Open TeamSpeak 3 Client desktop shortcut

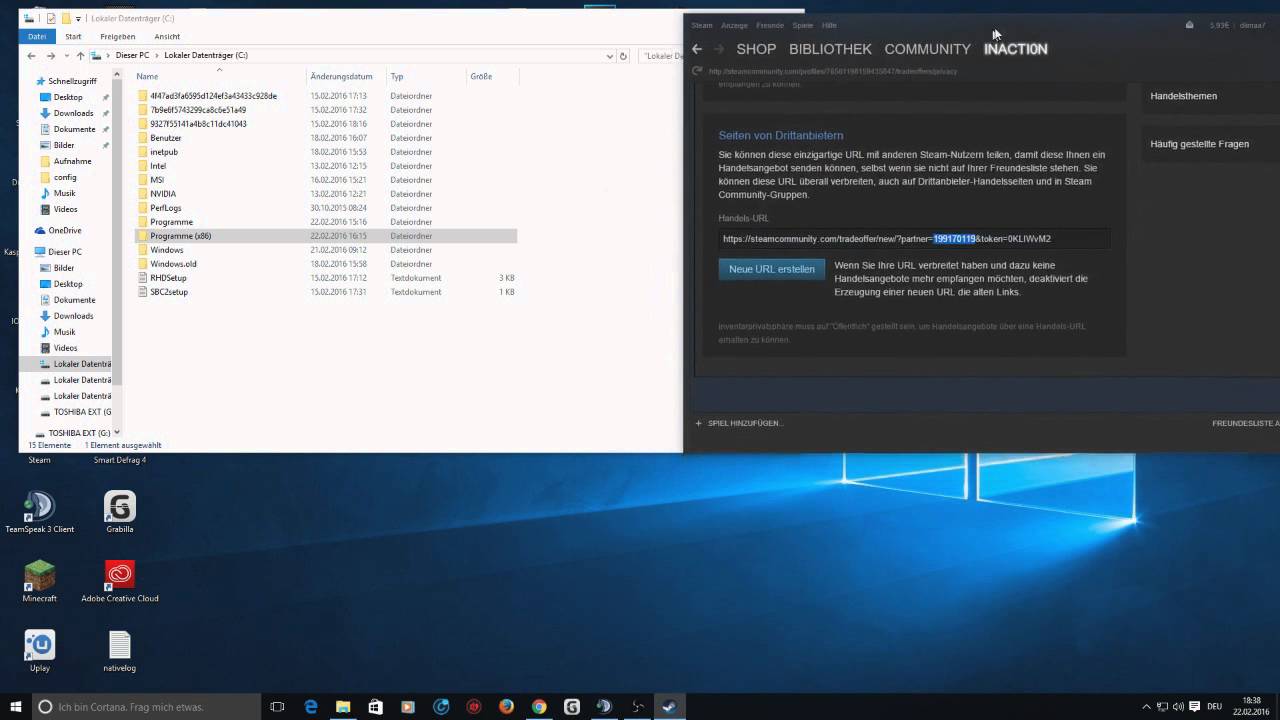39,512
